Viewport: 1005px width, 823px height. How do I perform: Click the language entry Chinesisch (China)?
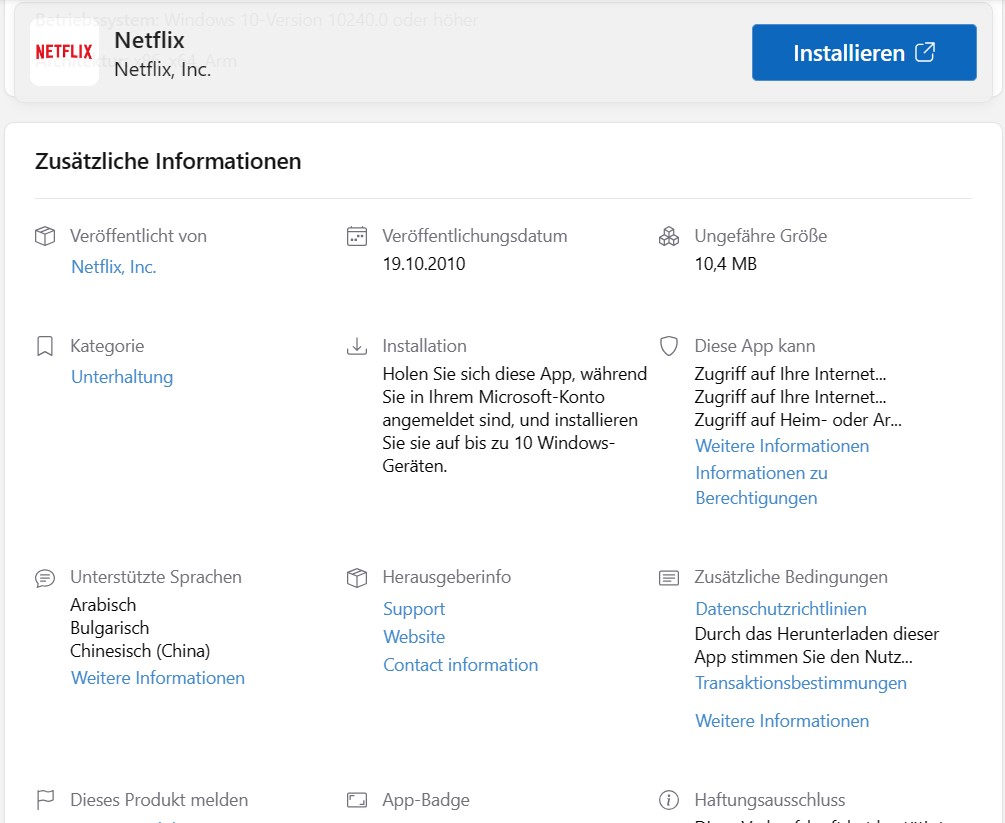tap(140, 651)
